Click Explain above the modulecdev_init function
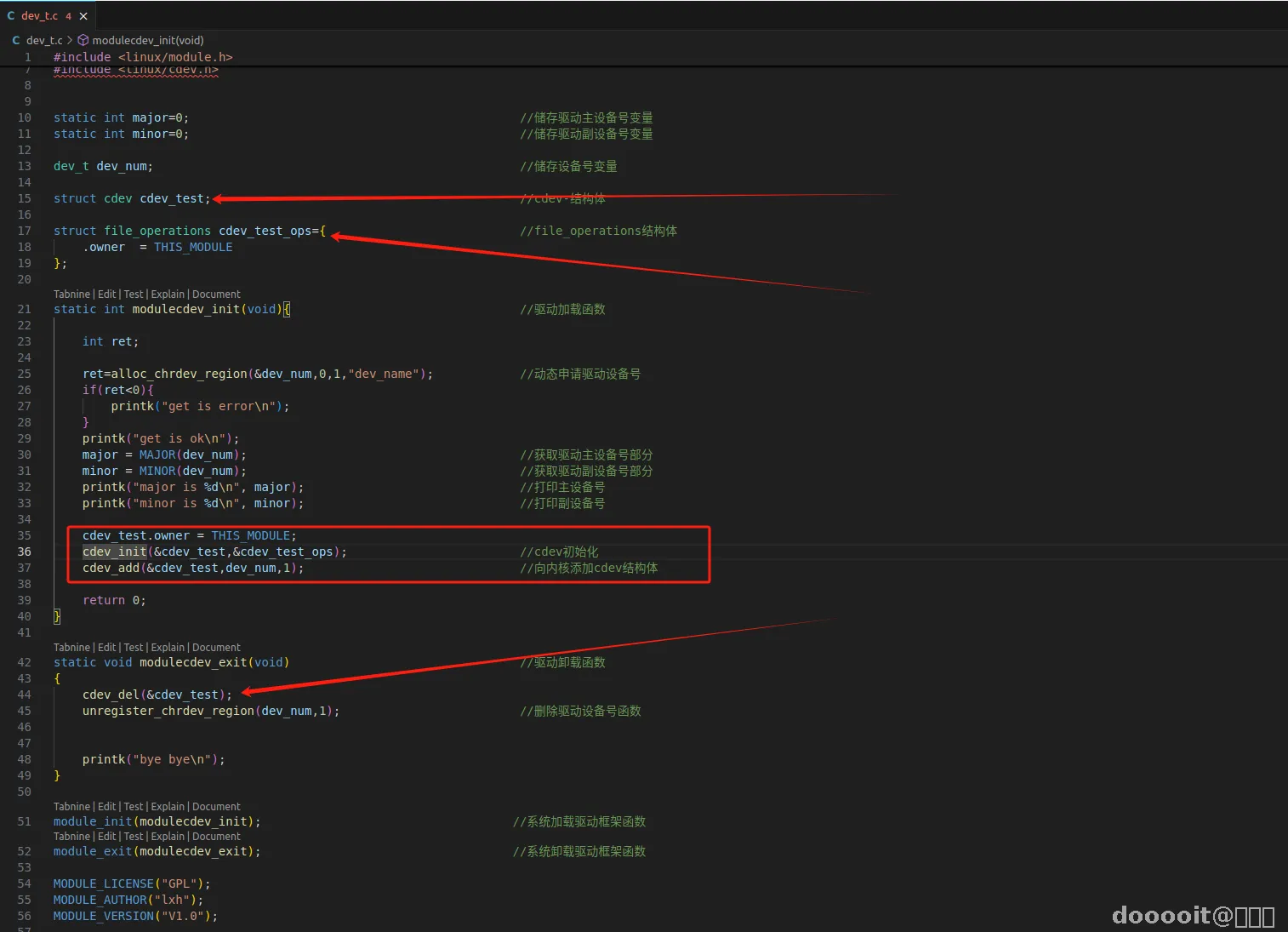1288x932 pixels. 168,294
